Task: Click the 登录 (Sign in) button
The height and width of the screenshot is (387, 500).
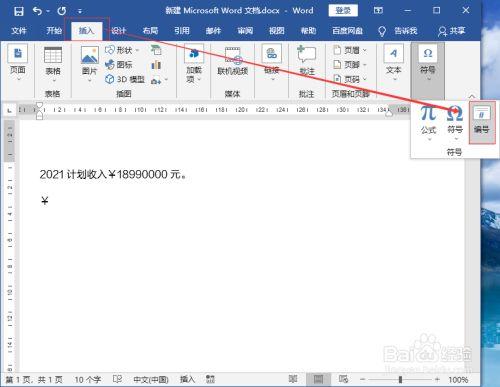Action: pos(343,10)
